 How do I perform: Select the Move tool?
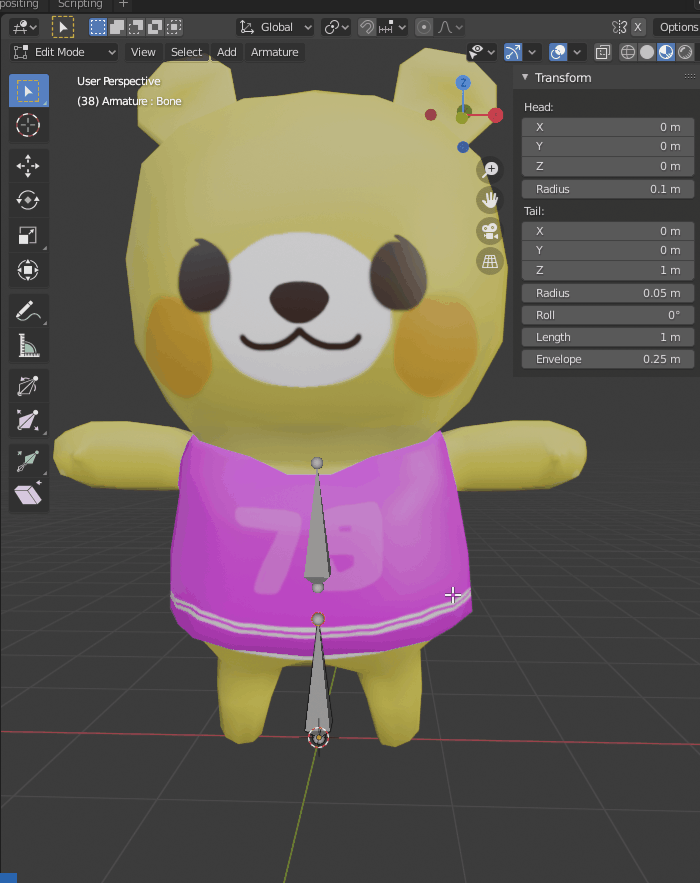[28, 166]
